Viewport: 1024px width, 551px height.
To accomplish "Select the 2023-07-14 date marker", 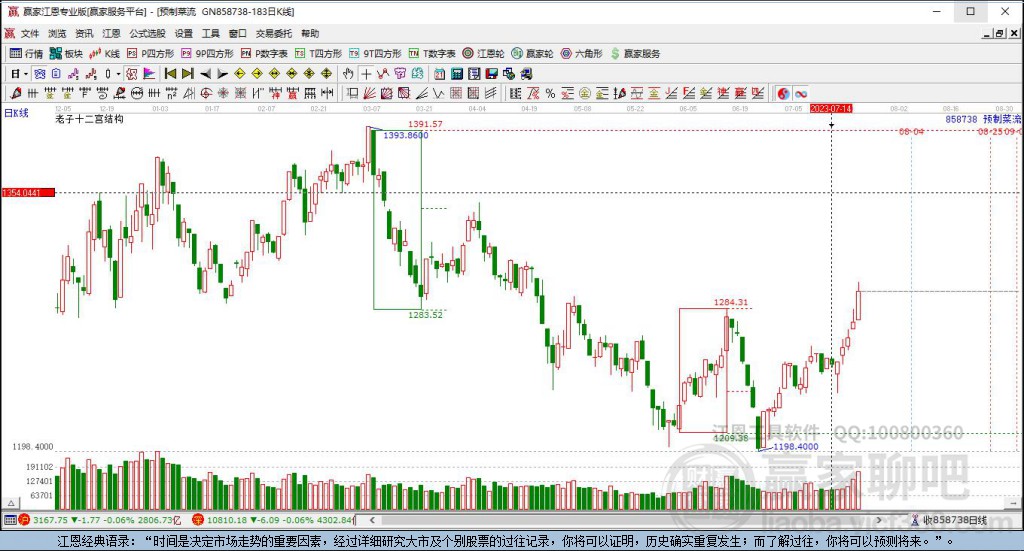I will [x=830, y=107].
